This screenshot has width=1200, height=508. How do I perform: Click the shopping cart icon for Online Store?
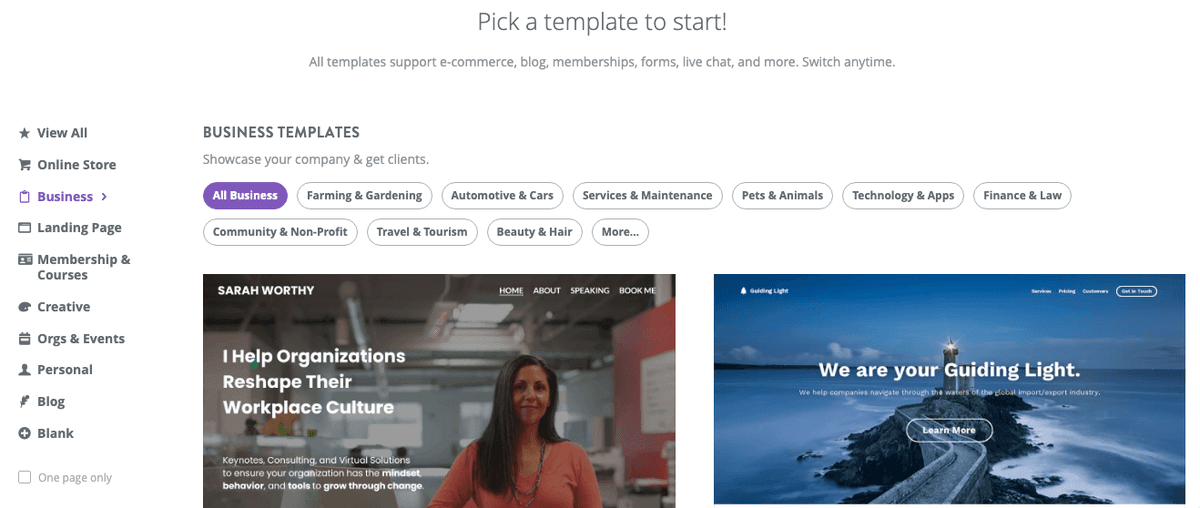pos(24,165)
